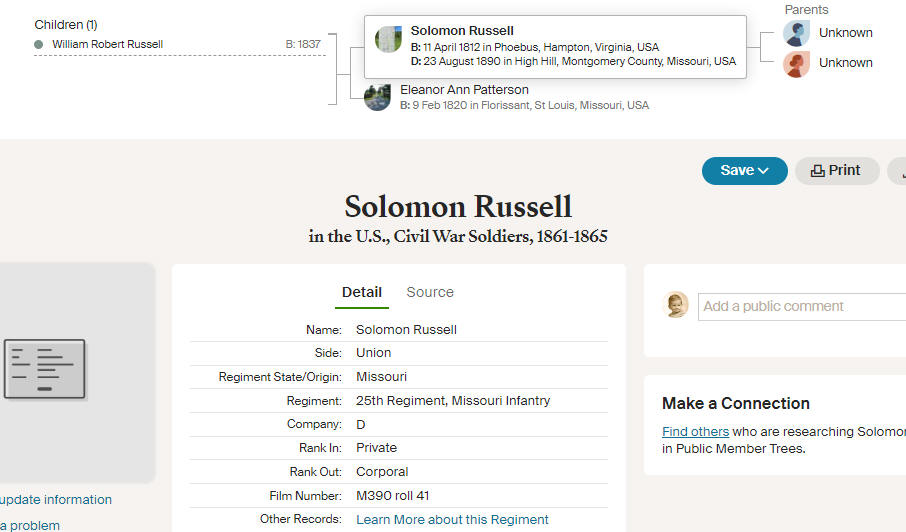Expand the Save dropdown arrow

763,171
